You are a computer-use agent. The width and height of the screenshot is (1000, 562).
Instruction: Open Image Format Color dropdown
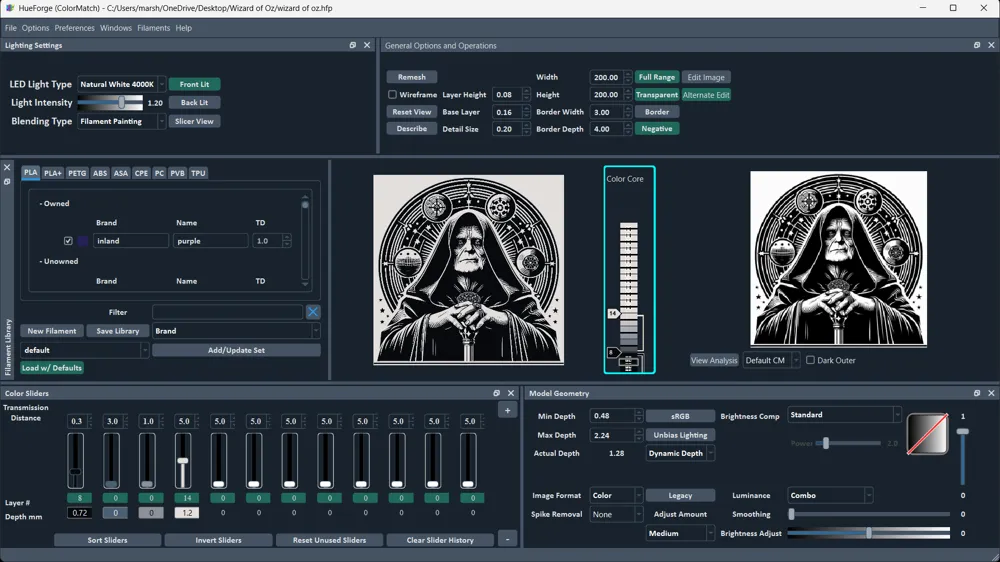(615, 496)
